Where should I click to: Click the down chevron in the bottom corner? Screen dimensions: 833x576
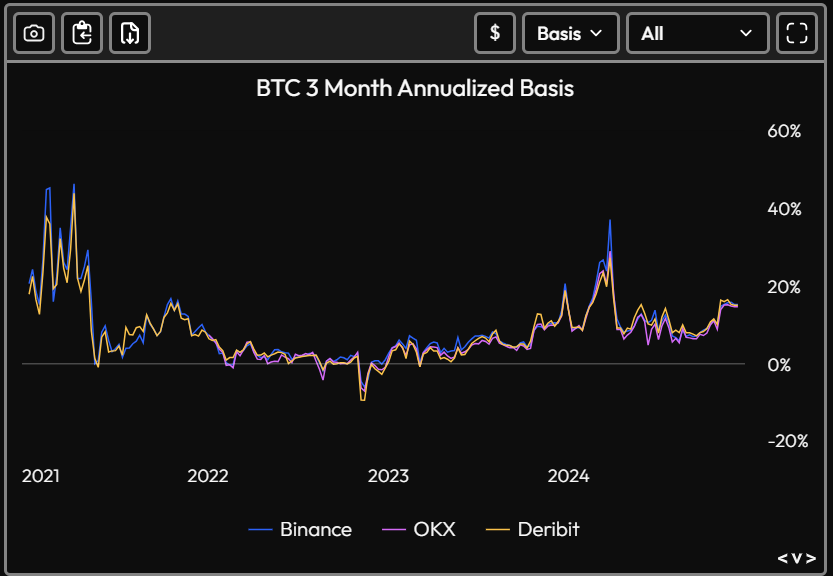pos(795,560)
